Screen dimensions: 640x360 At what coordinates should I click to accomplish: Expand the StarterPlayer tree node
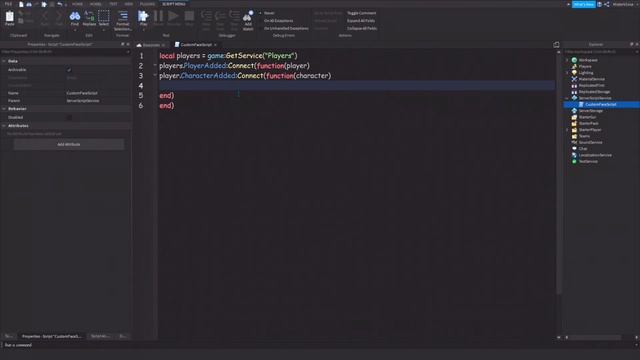[x=567, y=130]
